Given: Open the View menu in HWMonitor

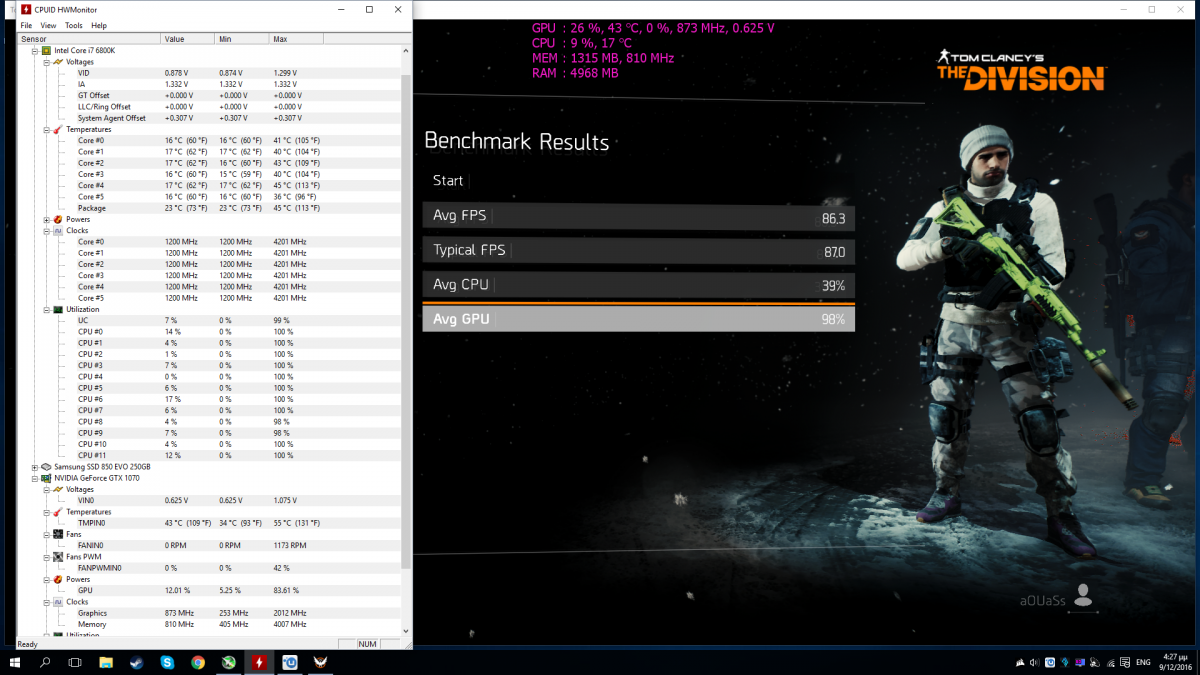Looking at the screenshot, I should pyautogui.click(x=48, y=25).
